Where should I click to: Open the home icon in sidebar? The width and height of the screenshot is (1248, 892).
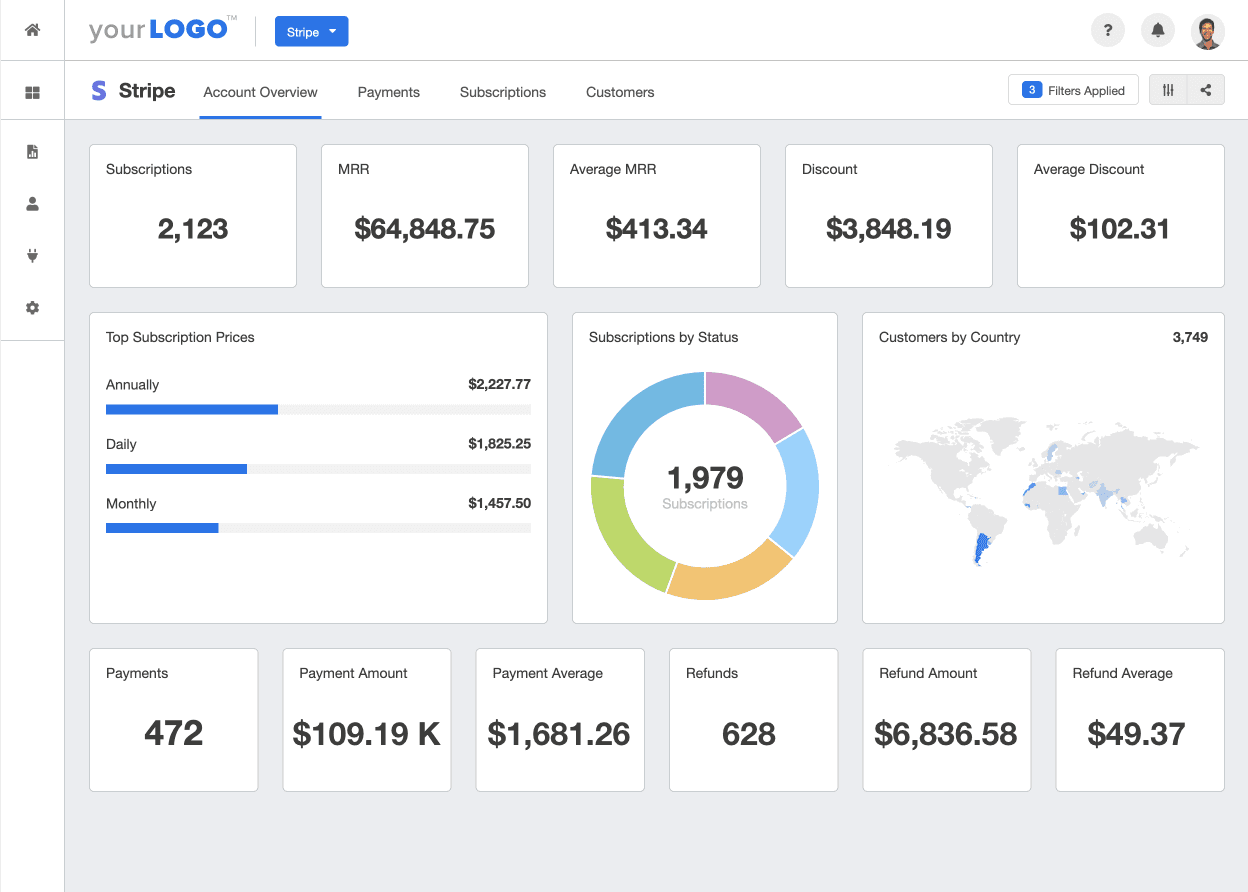pos(32,29)
